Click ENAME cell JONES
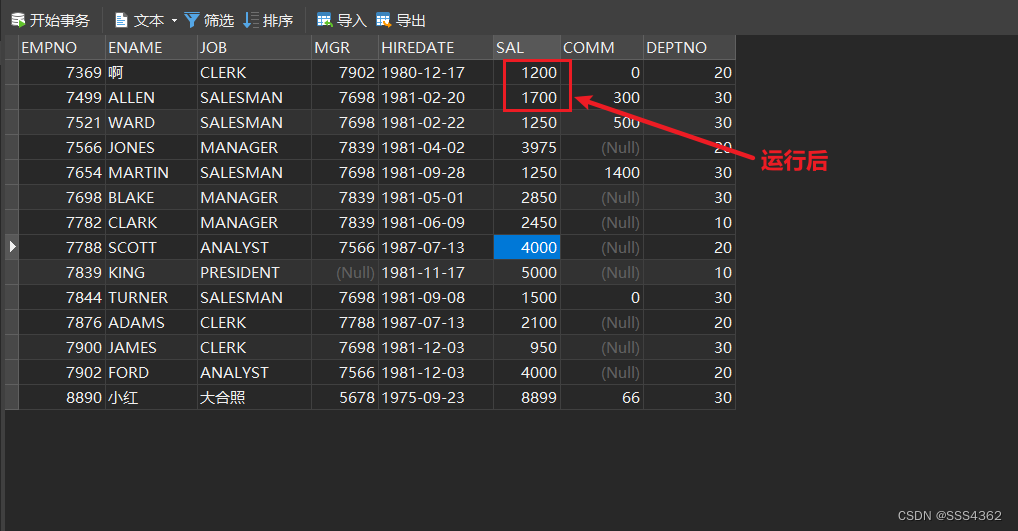 (x=151, y=147)
